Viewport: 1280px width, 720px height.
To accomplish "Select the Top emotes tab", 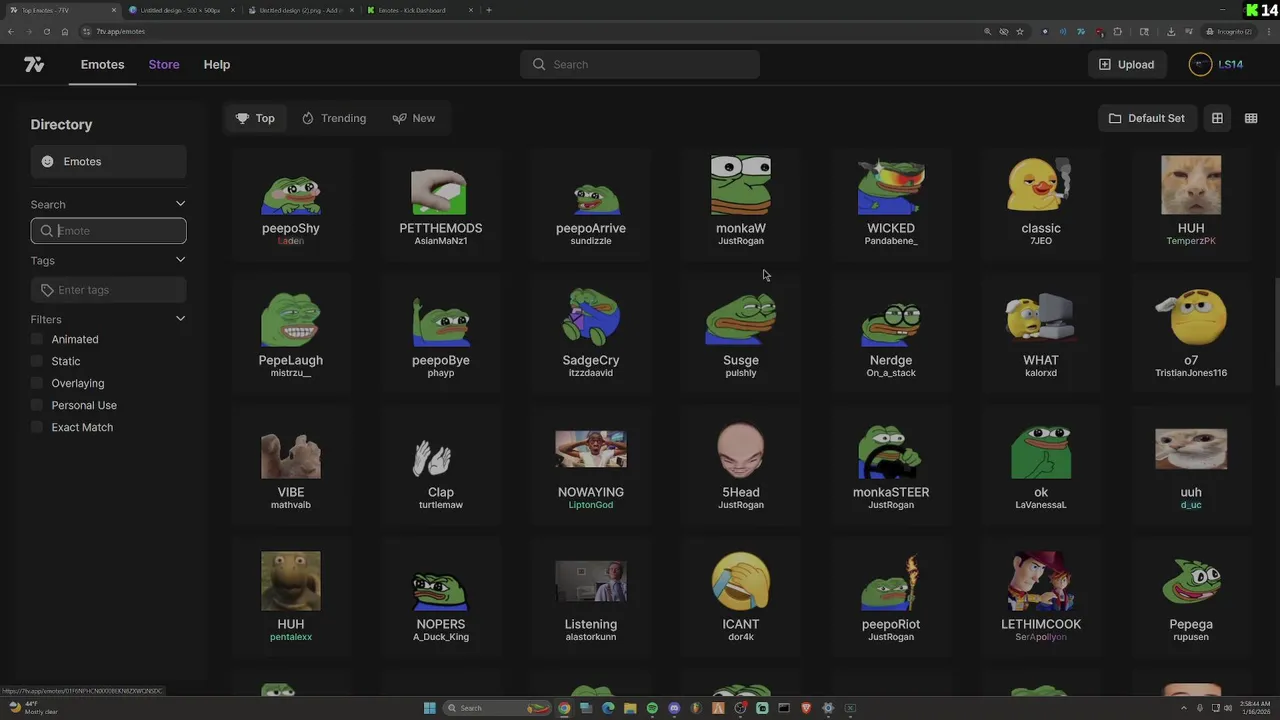I will click(x=255, y=118).
